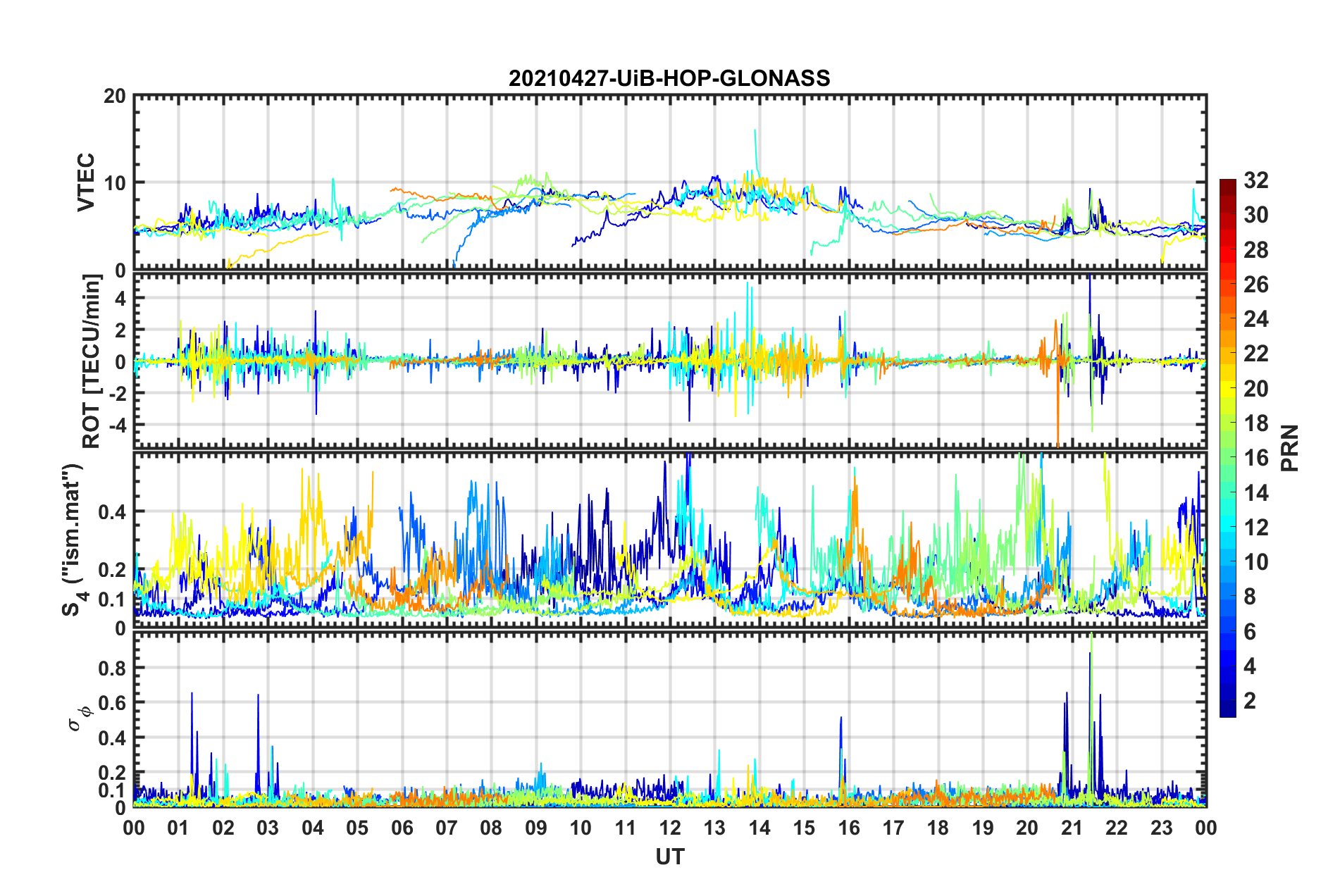Select the ROT axis tick label "-2"
This screenshot has height=896, width=1340.
click(116, 393)
